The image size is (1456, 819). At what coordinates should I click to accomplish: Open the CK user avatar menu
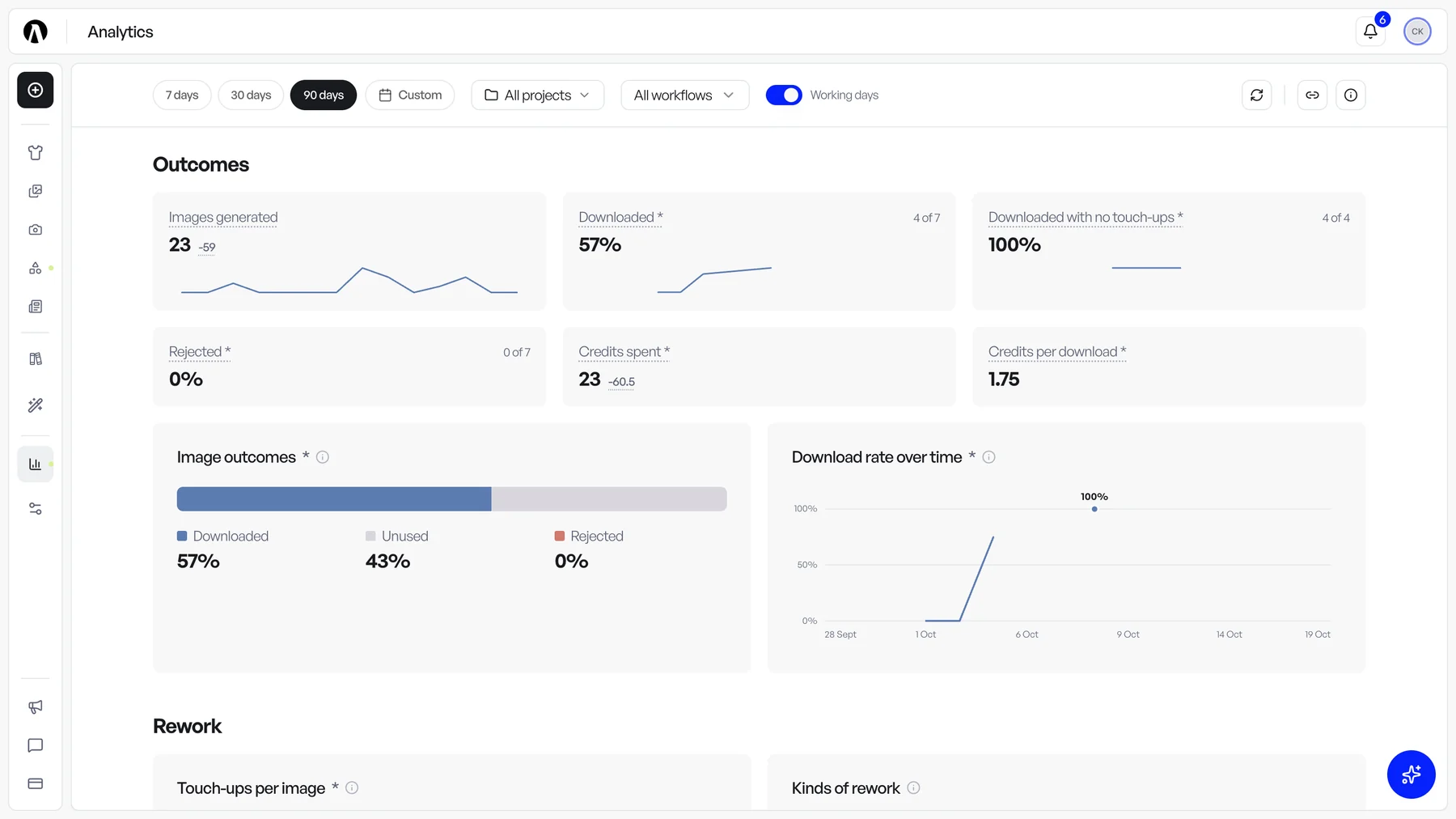(x=1417, y=32)
